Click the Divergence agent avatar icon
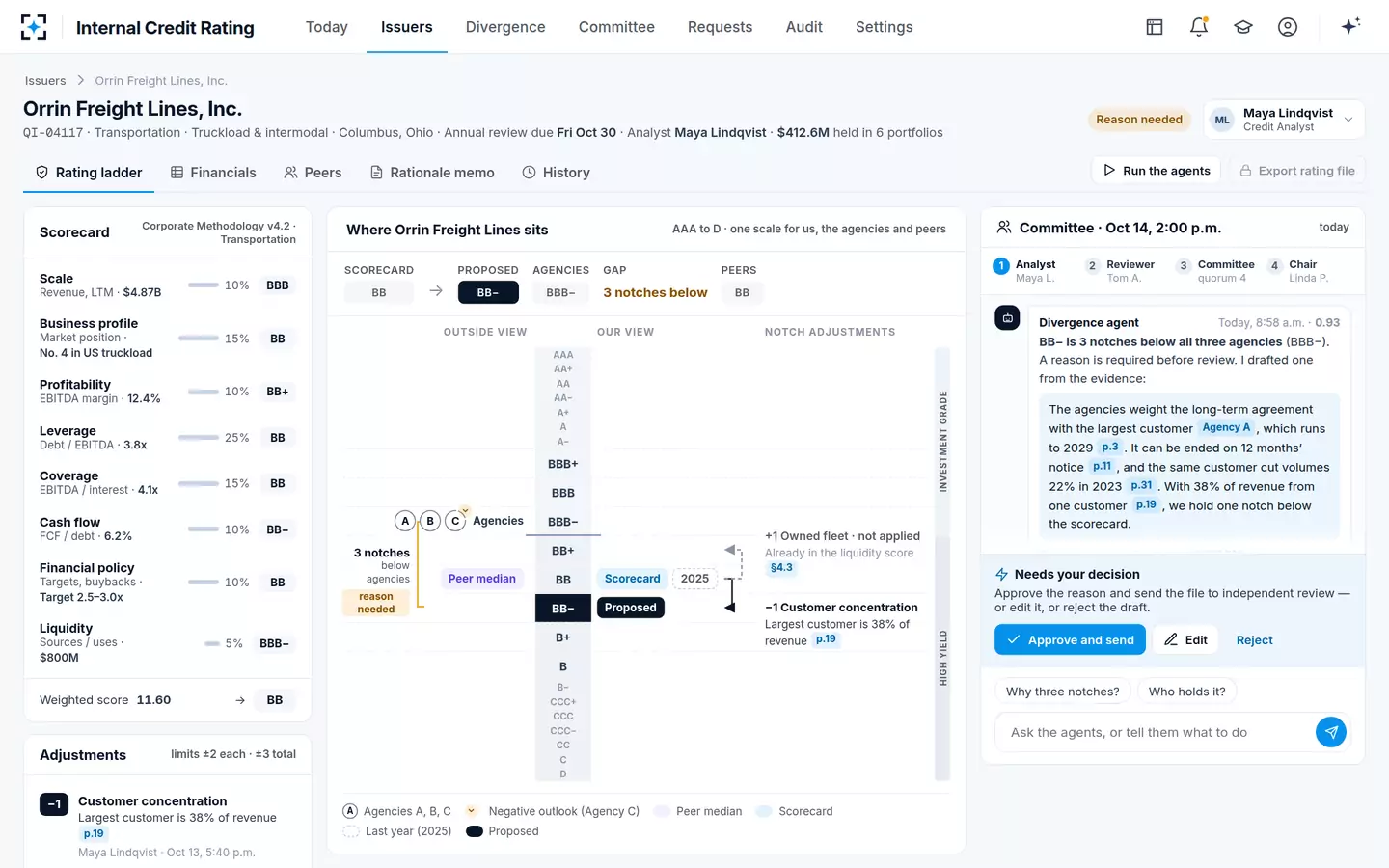 click(x=1007, y=317)
